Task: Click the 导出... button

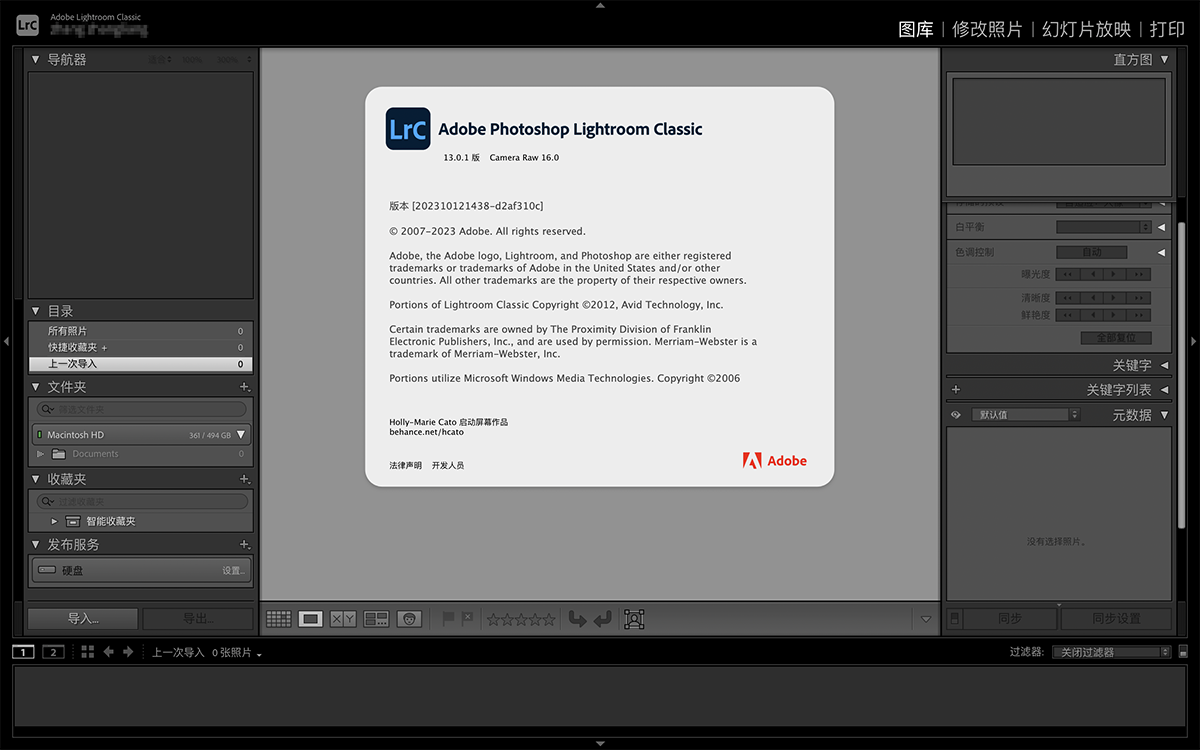Action: point(197,619)
